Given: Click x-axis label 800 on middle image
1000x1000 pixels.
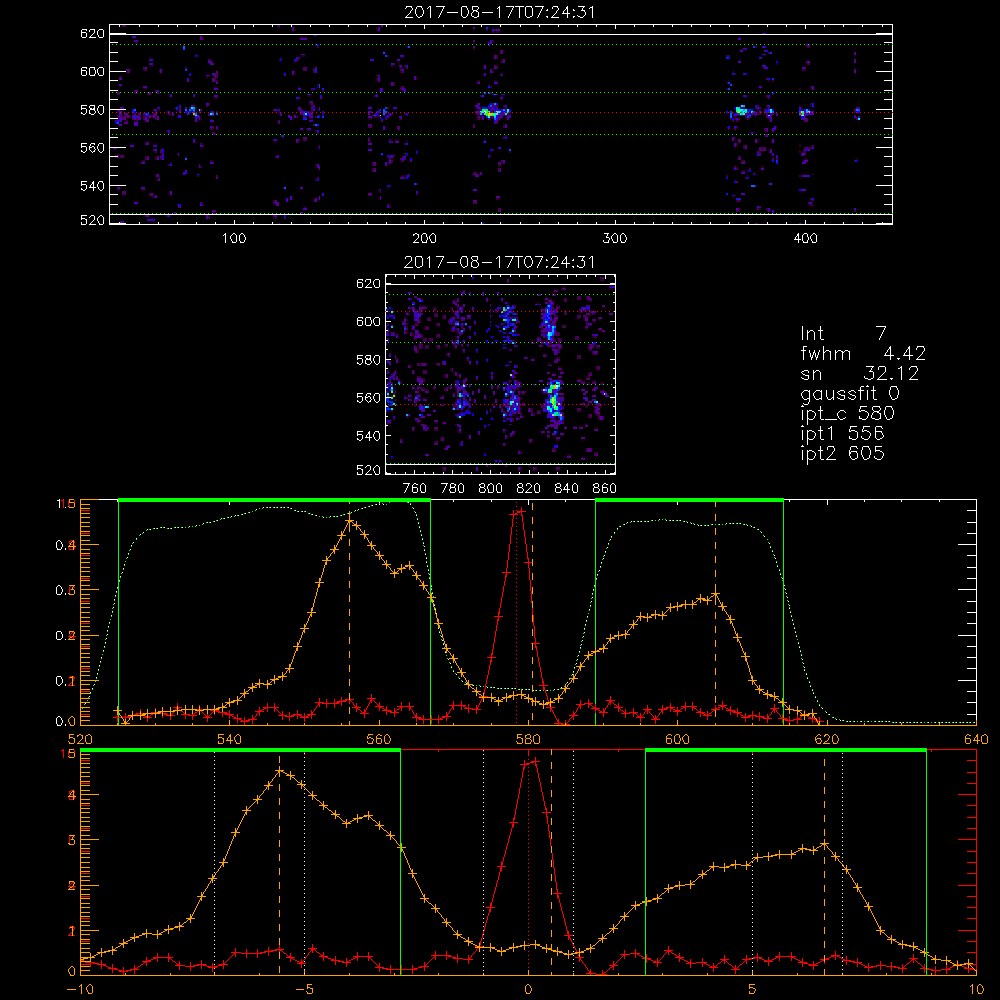Looking at the screenshot, I should pyautogui.click(x=490, y=489).
